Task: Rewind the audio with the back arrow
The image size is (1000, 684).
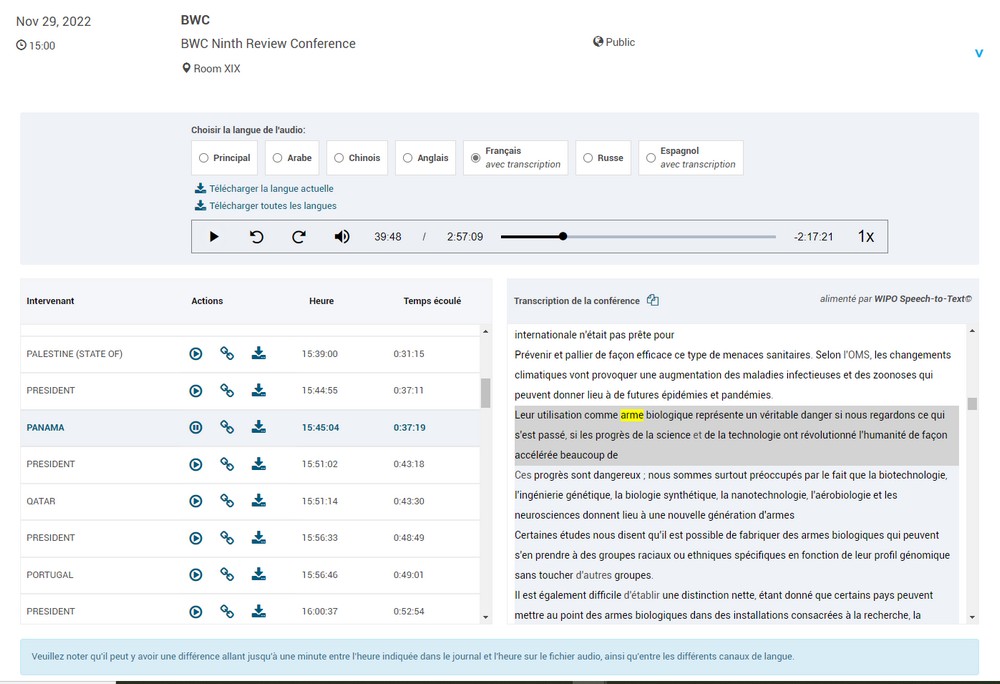Action: pos(256,236)
